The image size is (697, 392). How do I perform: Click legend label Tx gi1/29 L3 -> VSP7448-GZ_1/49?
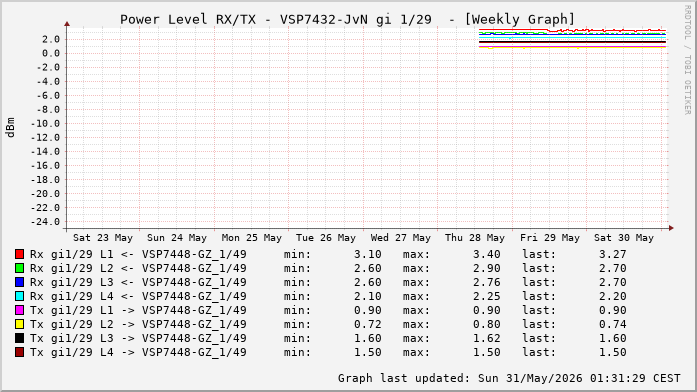pos(138,338)
